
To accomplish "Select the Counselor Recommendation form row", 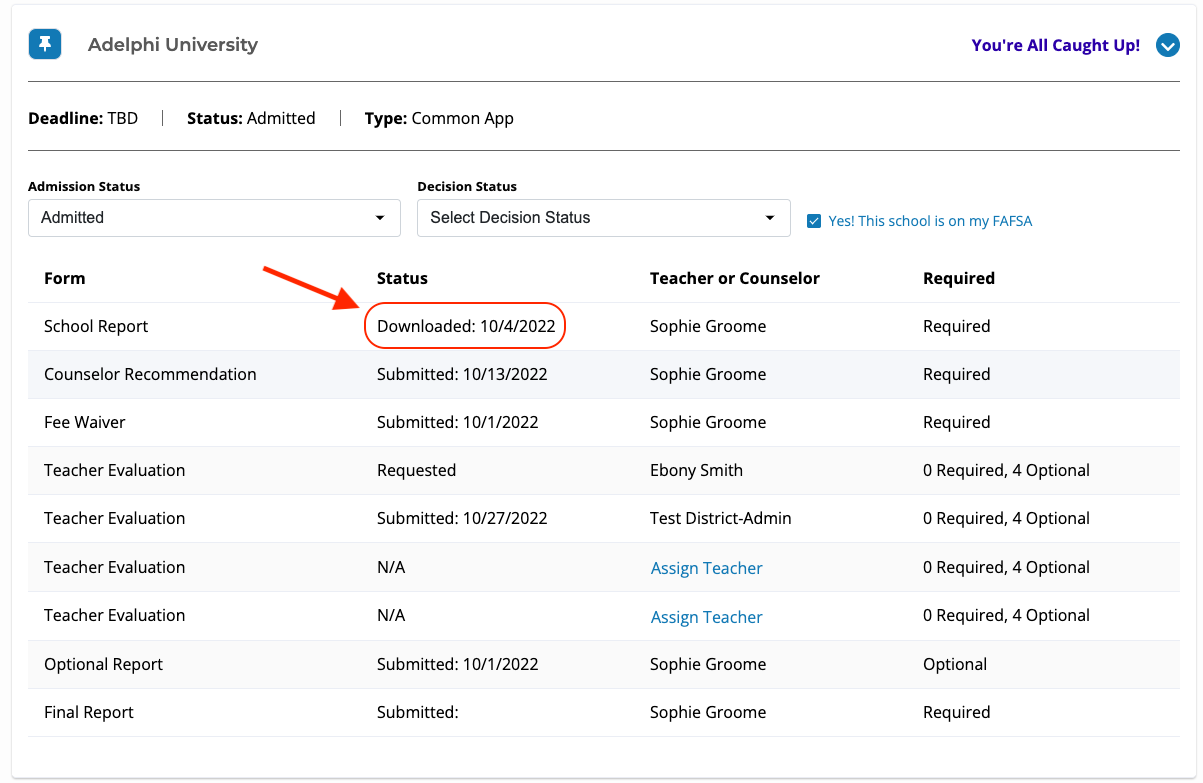I will (150, 374).
